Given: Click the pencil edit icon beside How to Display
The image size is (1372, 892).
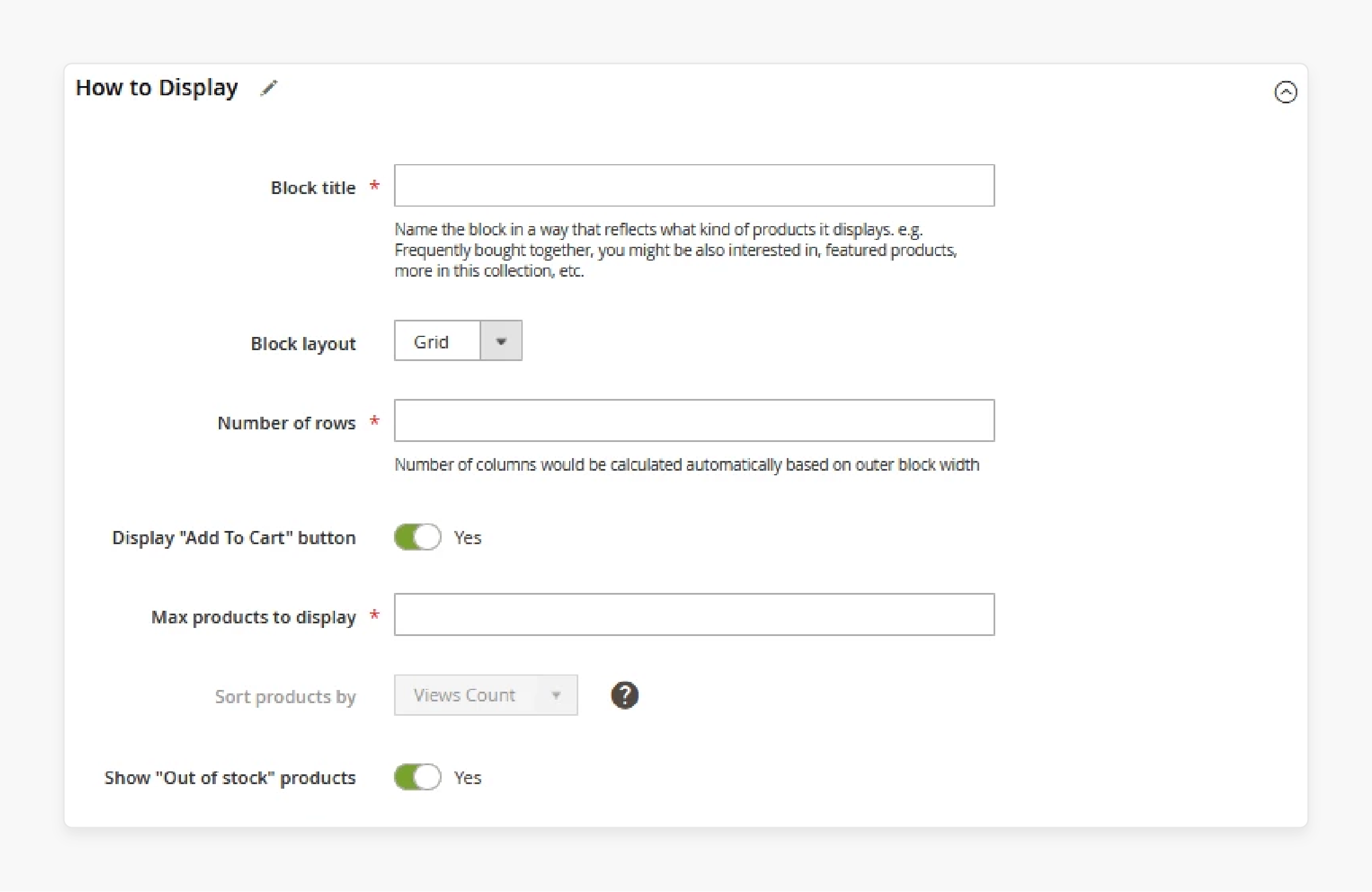Looking at the screenshot, I should (269, 88).
